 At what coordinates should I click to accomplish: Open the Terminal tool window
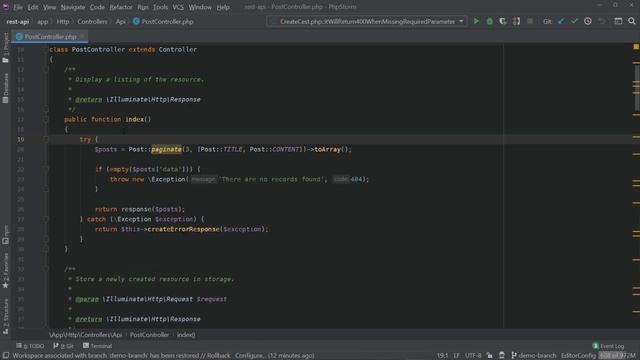(98, 346)
